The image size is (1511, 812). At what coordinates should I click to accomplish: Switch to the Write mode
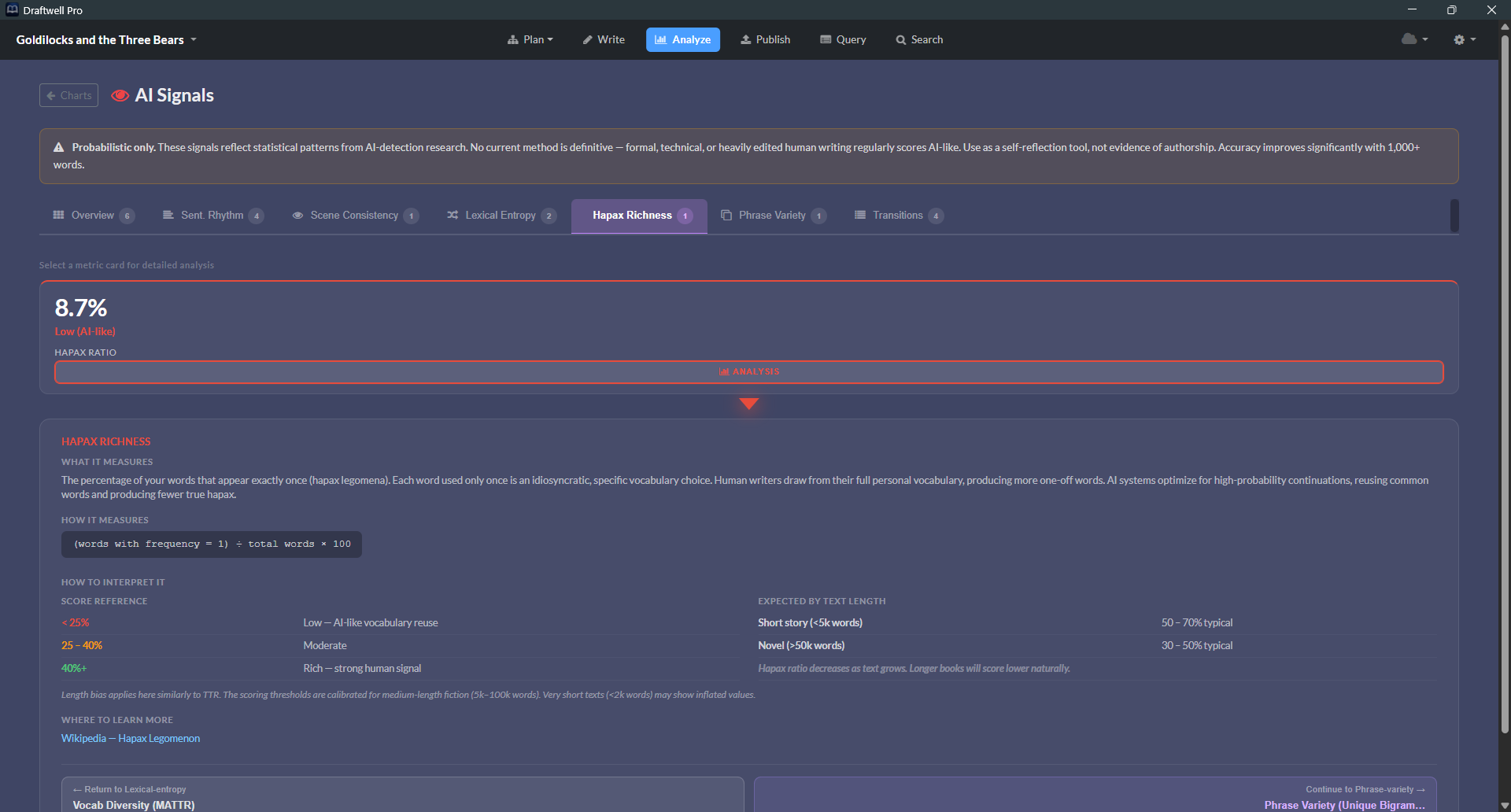pos(604,39)
